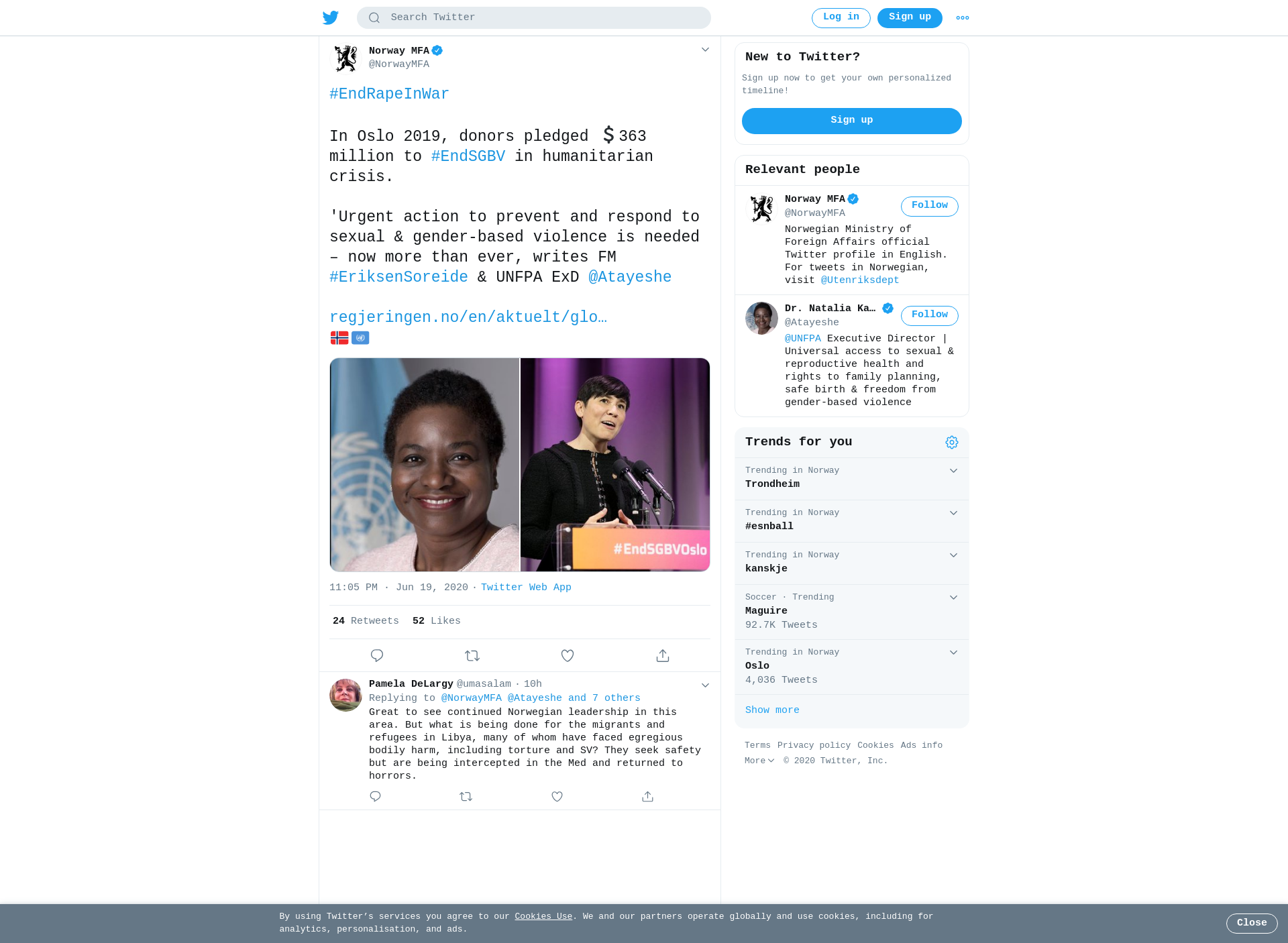Image resolution: width=1288 pixels, height=943 pixels.
Task: Expand the Norway MFA tweet options chevron
Action: click(x=705, y=50)
